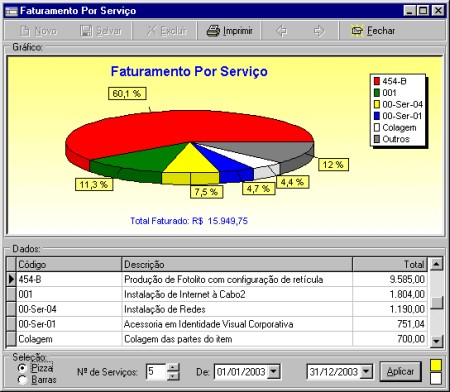This screenshot has height=392, width=450.
Task: Click the Código column header
Action: [x=69, y=265]
